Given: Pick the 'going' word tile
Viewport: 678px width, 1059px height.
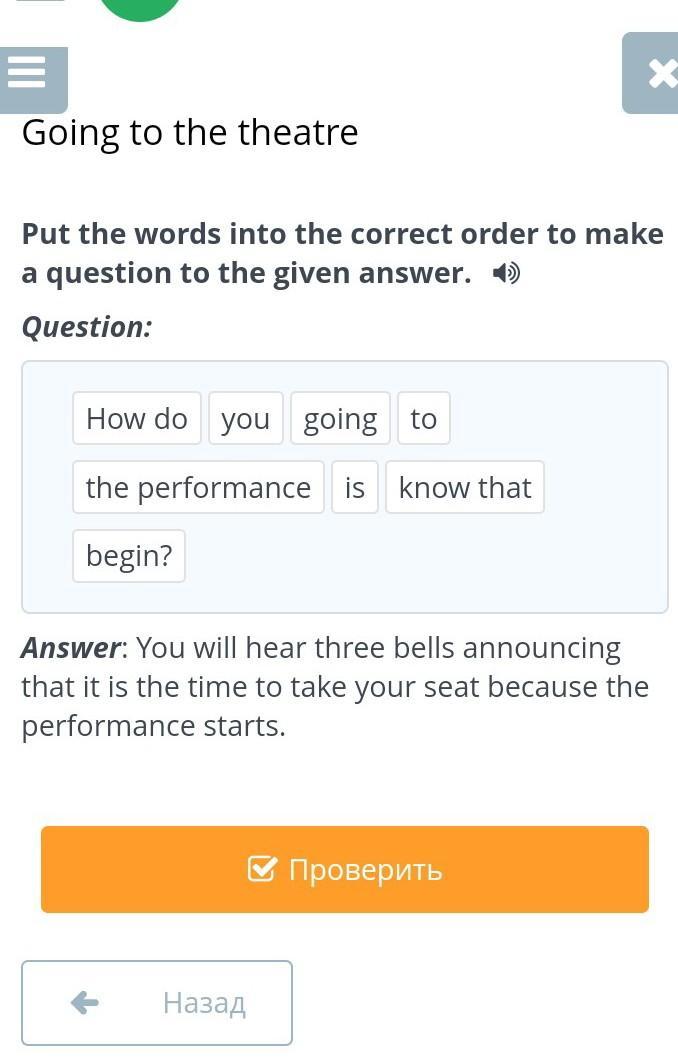Looking at the screenshot, I should (340, 418).
